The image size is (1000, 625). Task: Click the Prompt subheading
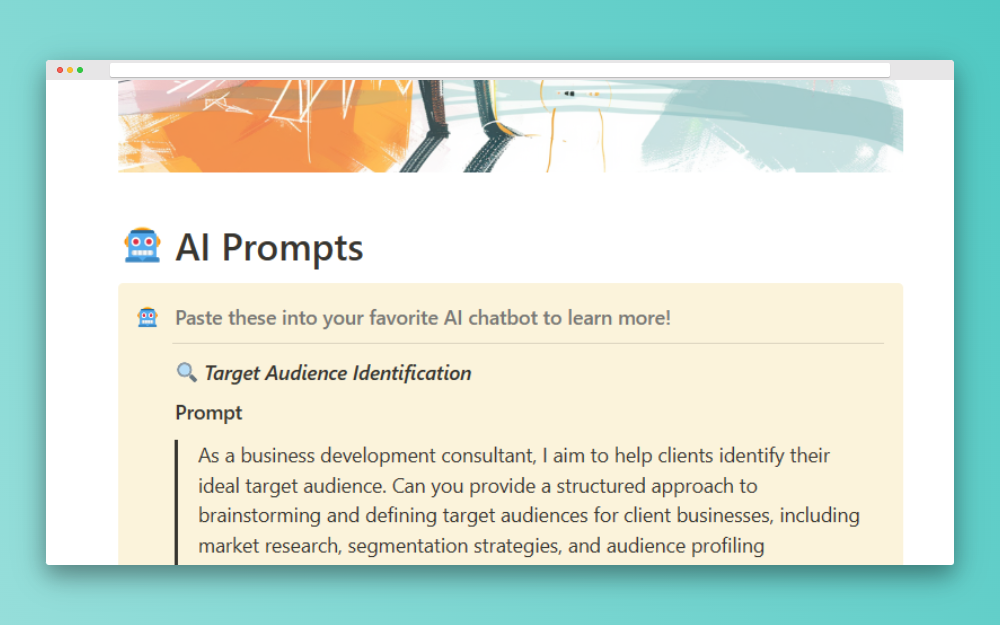(209, 412)
